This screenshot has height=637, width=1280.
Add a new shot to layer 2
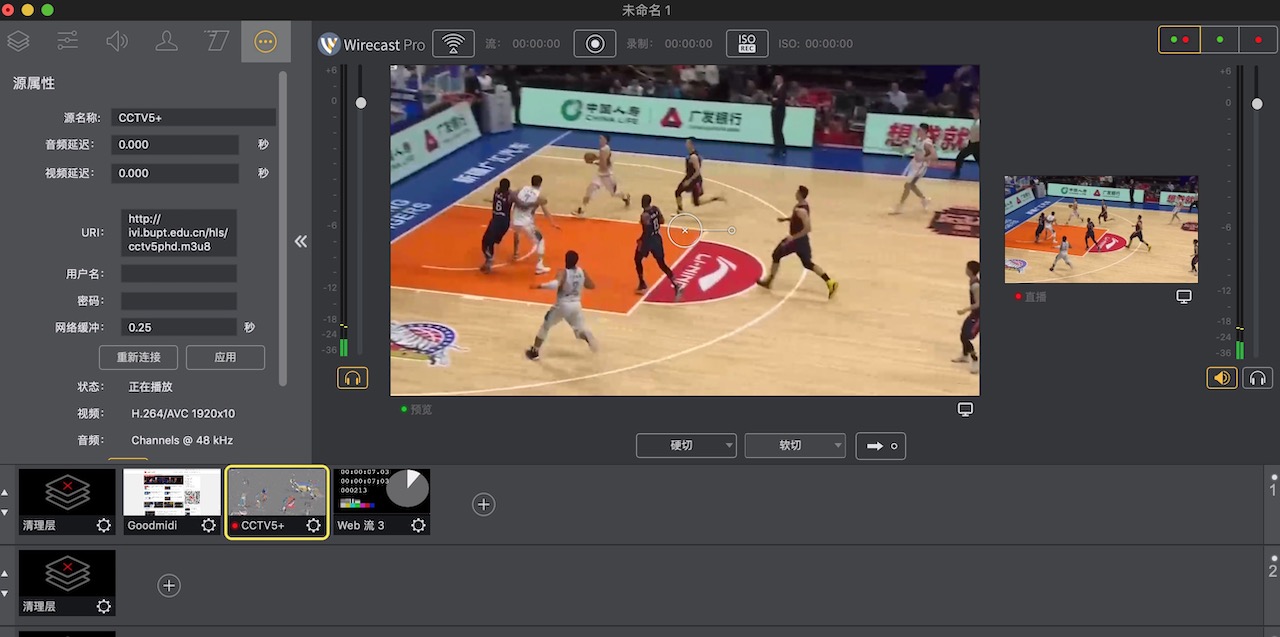pos(169,586)
